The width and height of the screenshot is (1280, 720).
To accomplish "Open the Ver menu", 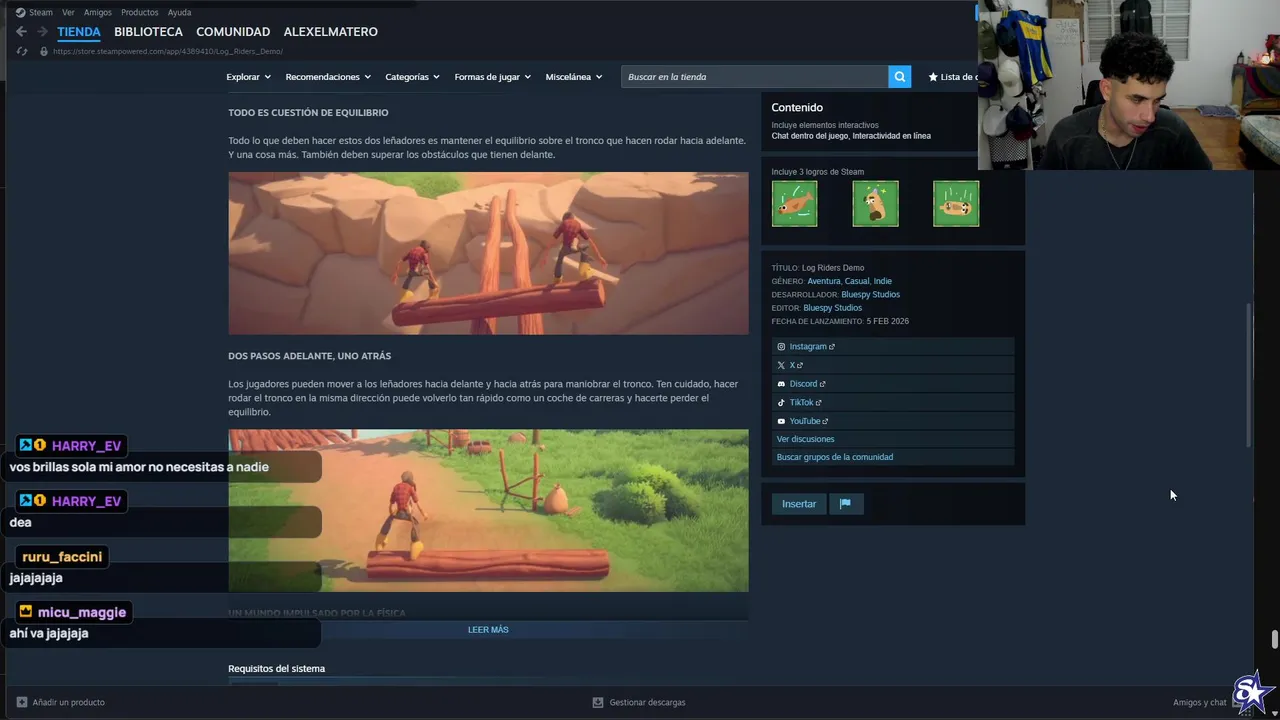I will click(x=68, y=12).
